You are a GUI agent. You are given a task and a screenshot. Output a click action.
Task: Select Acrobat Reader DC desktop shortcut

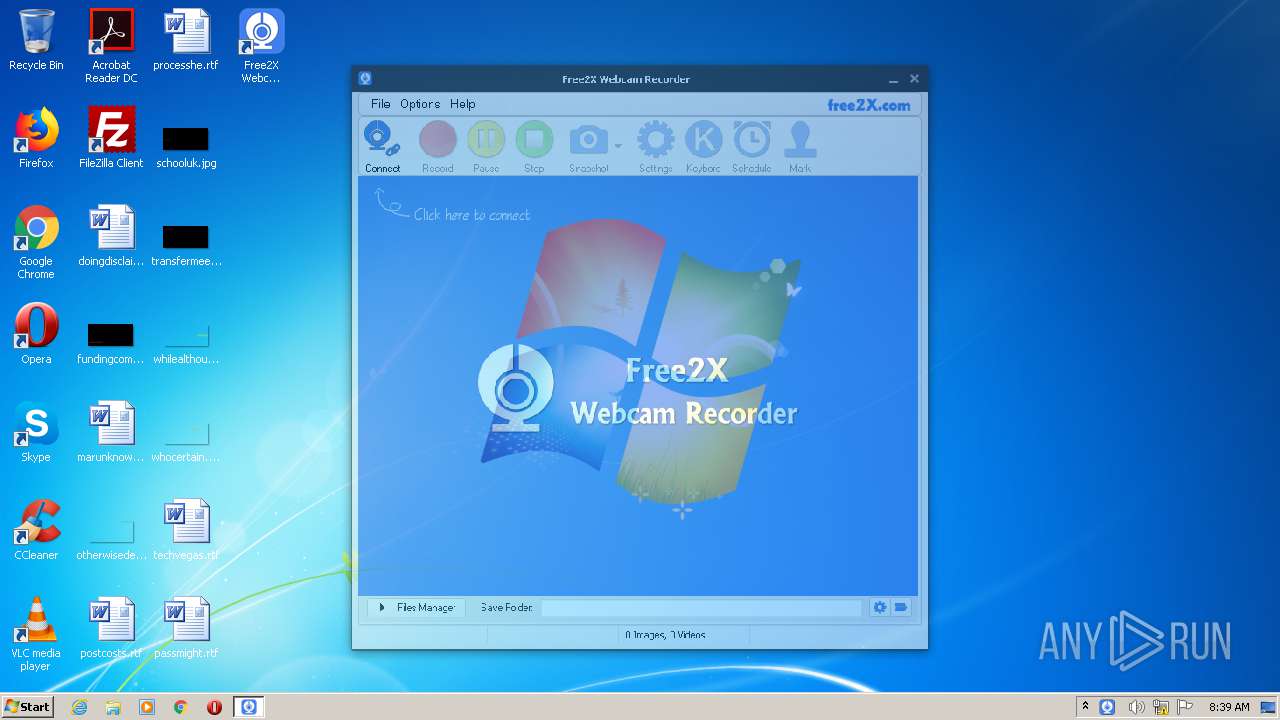[x=111, y=46]
